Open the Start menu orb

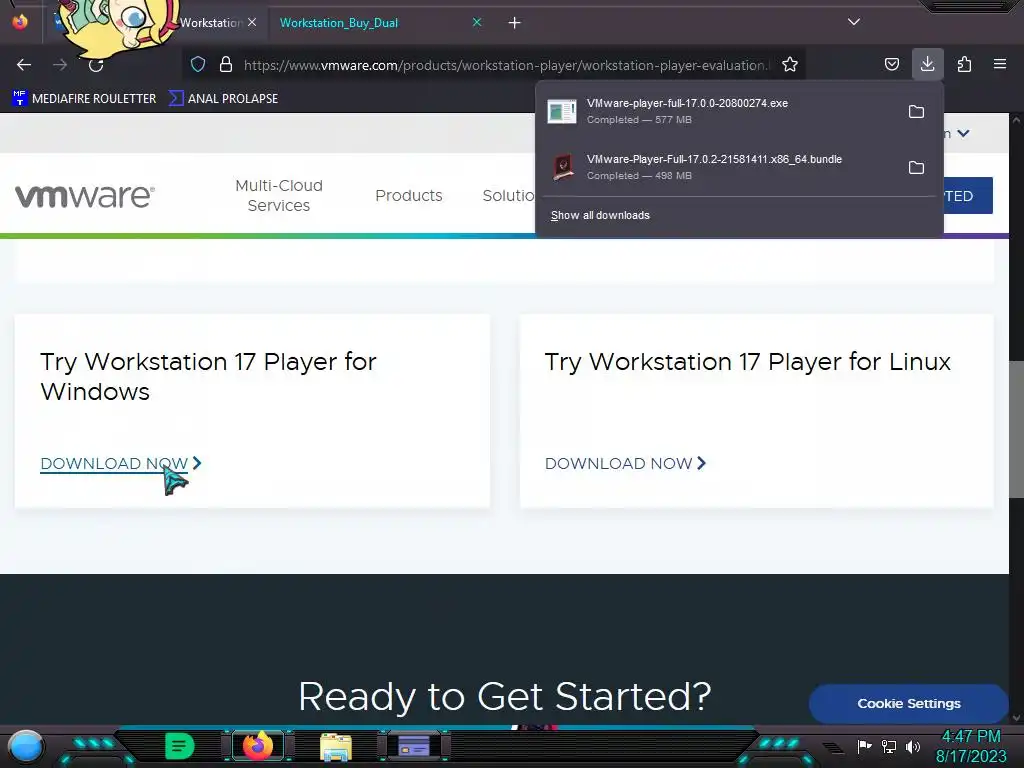[25, 747]
